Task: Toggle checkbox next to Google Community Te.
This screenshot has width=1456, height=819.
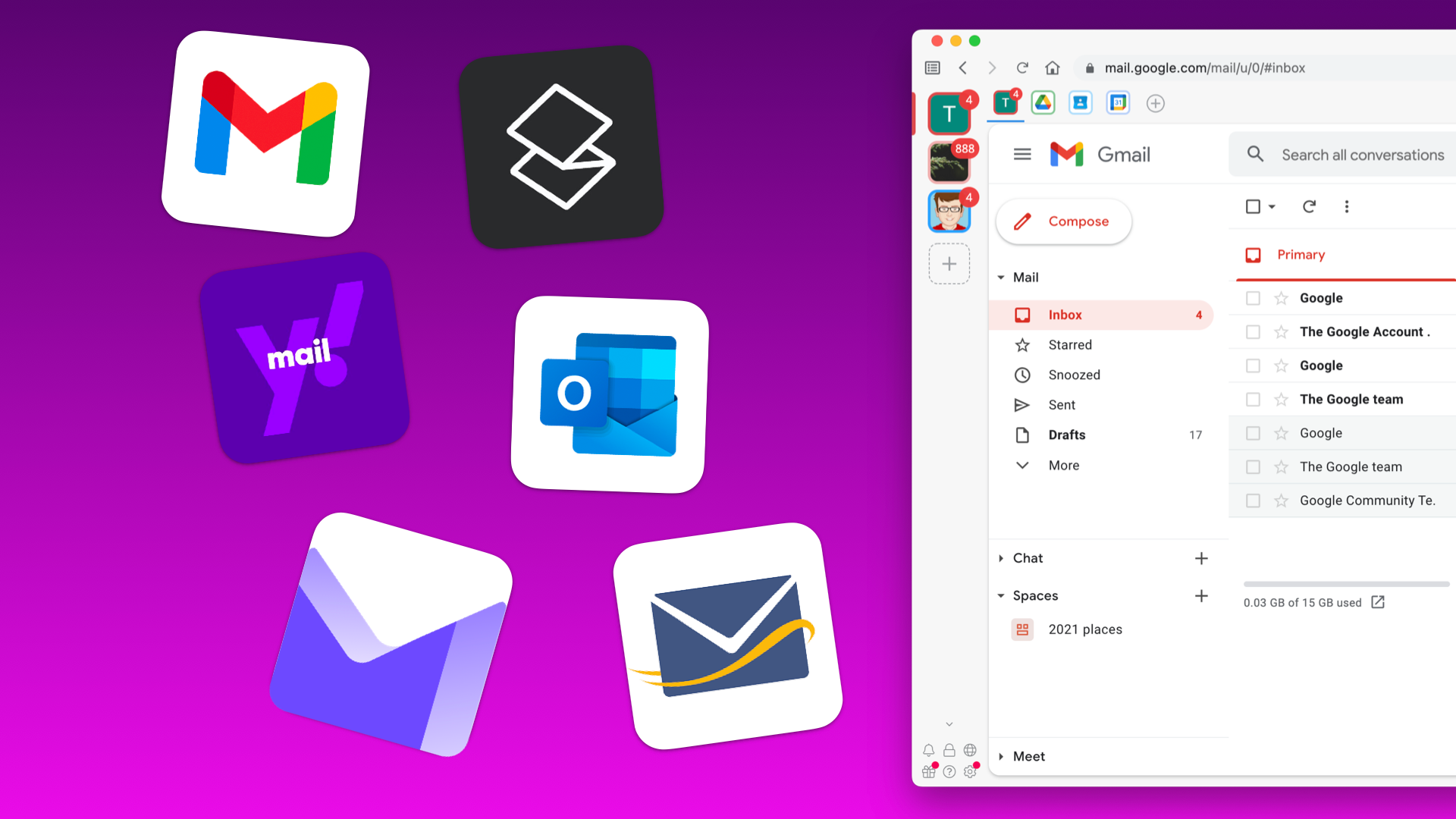Action: (1252, 500)
